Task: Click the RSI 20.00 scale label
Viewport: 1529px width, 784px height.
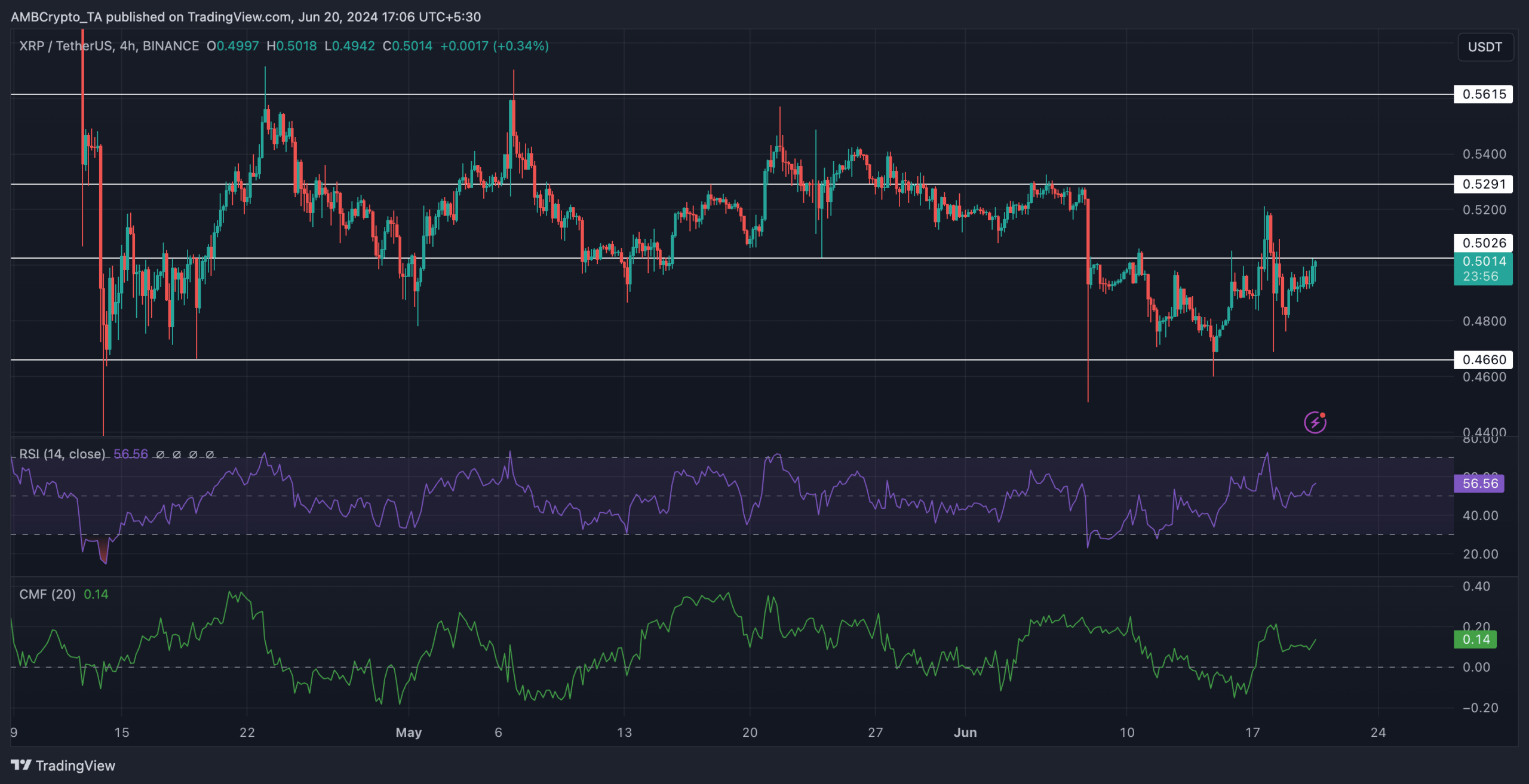Action: tap(1480, 554)
